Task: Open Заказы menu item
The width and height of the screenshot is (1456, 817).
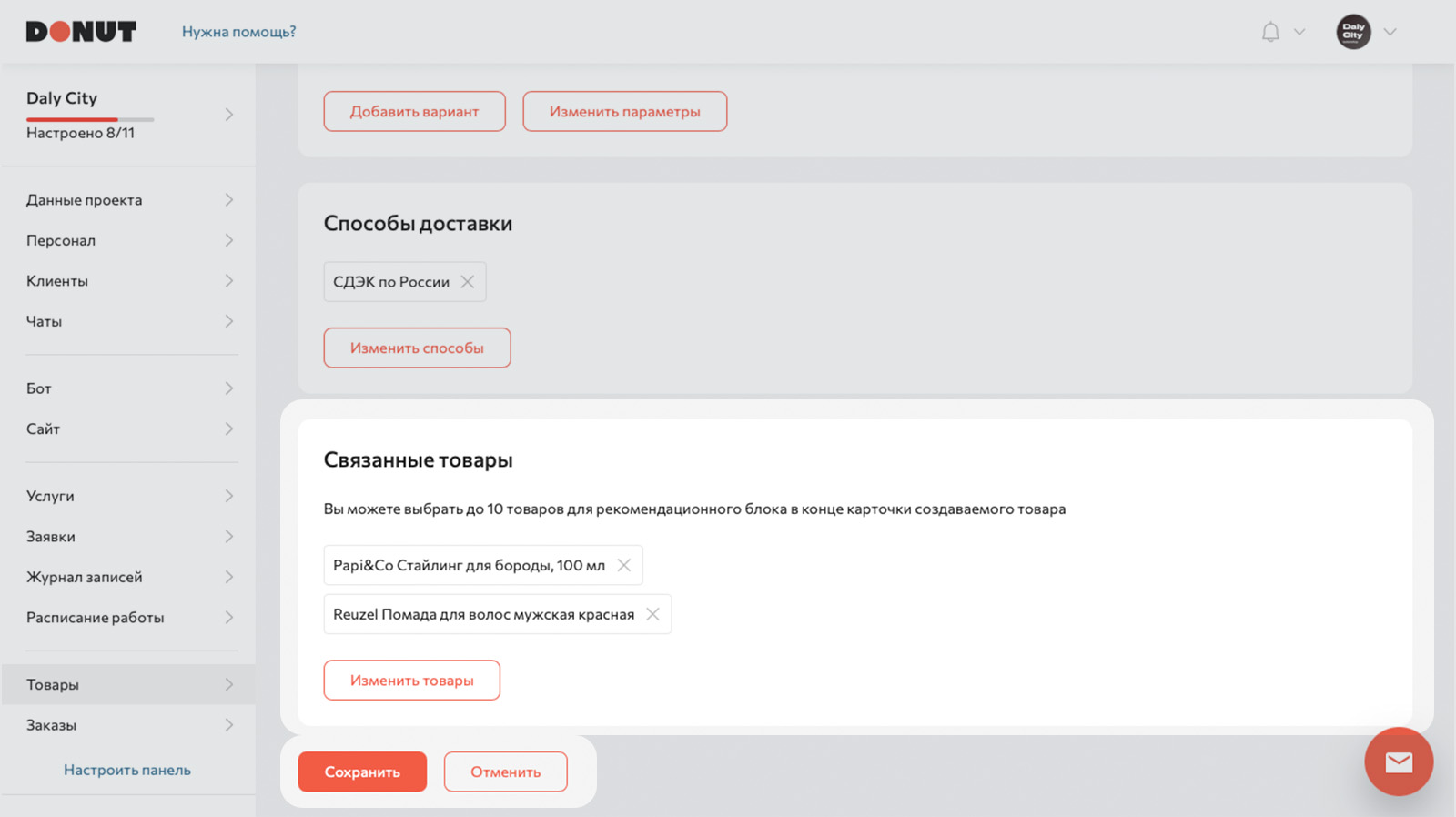Action: (129, 725)
